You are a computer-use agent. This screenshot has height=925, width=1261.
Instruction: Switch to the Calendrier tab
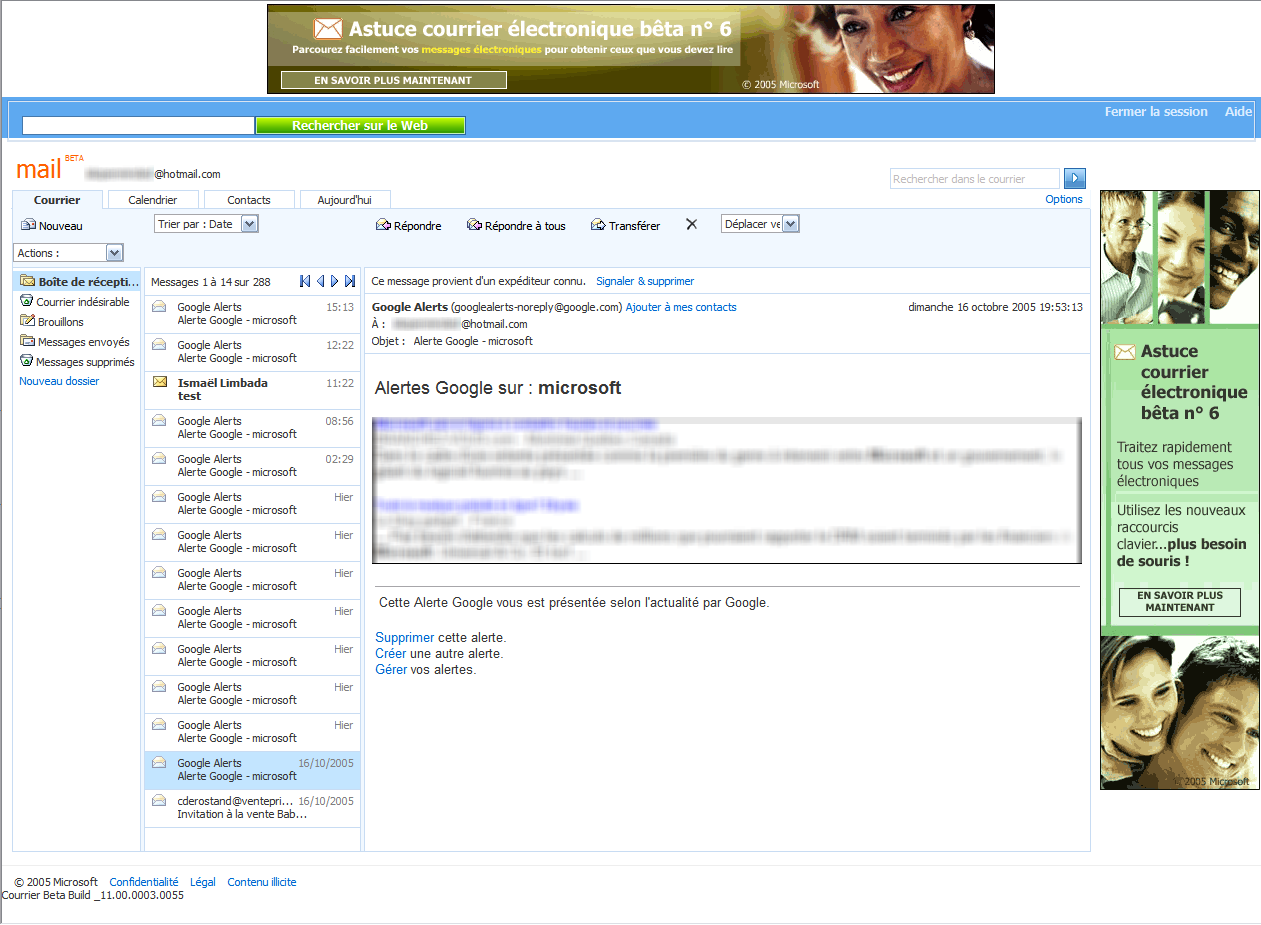(x=153, y=200)
